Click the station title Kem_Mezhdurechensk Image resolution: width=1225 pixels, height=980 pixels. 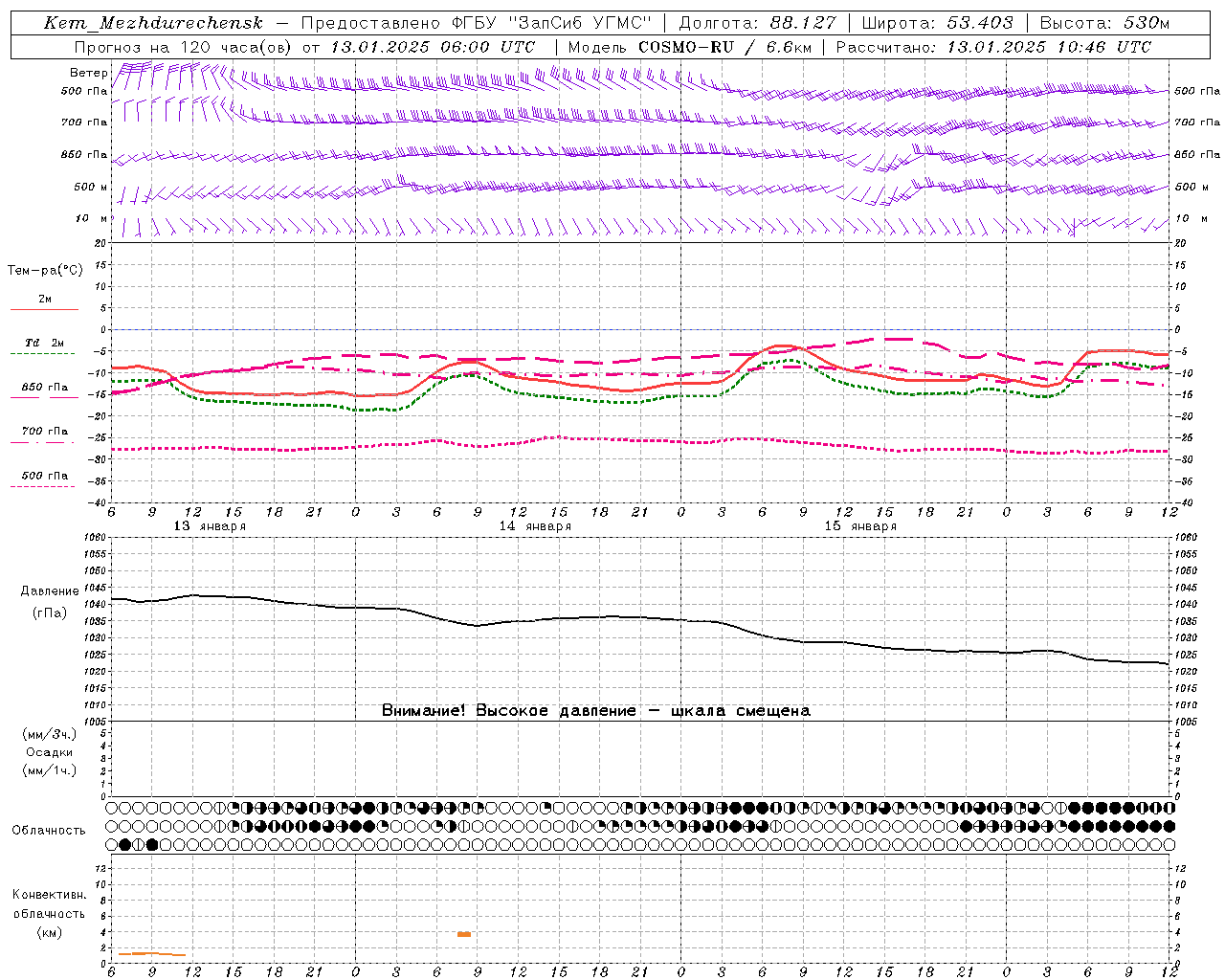[153, 23]
